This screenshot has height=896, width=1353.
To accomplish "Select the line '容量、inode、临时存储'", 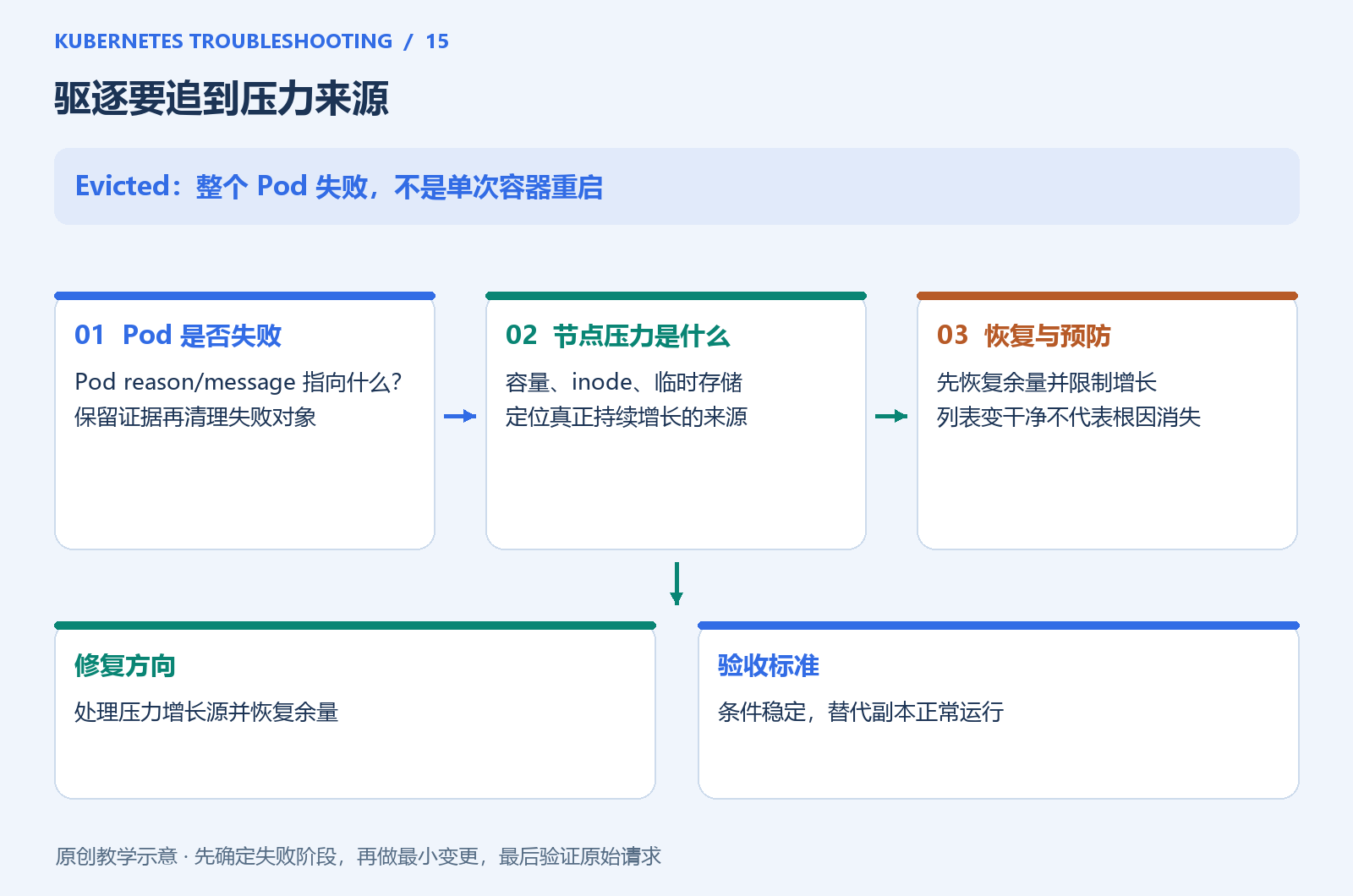I will pyautogui.click(x=624, y=382).
